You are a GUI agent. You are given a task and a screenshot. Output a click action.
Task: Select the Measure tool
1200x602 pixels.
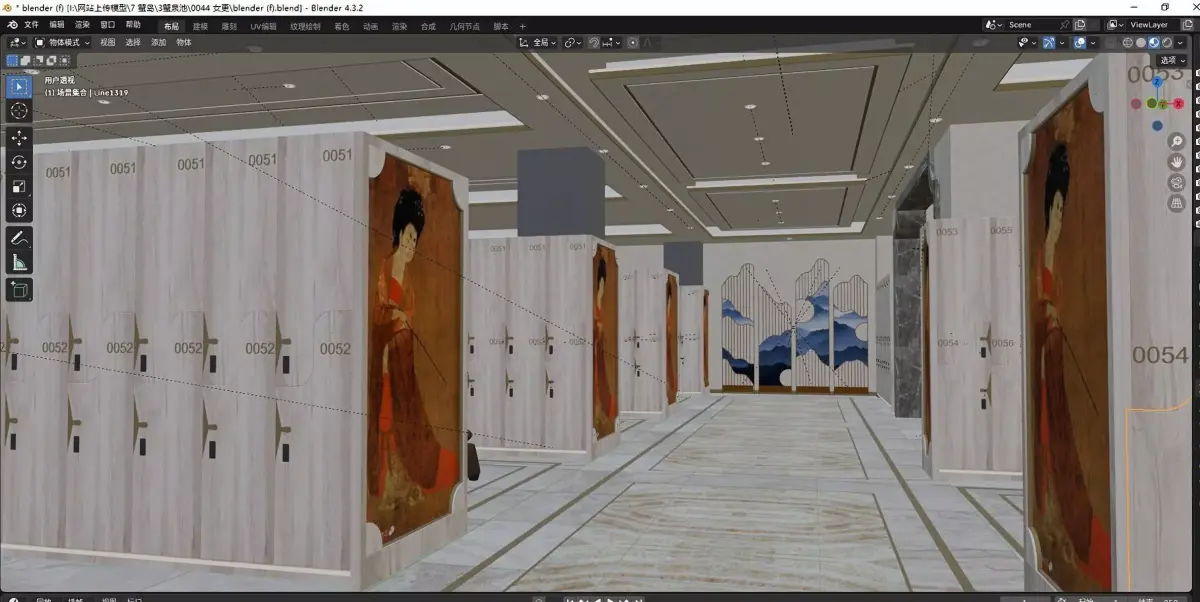19,262
